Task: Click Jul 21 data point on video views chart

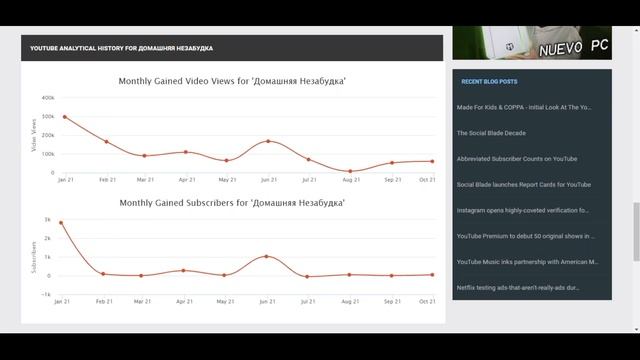Action: (309, 160)
